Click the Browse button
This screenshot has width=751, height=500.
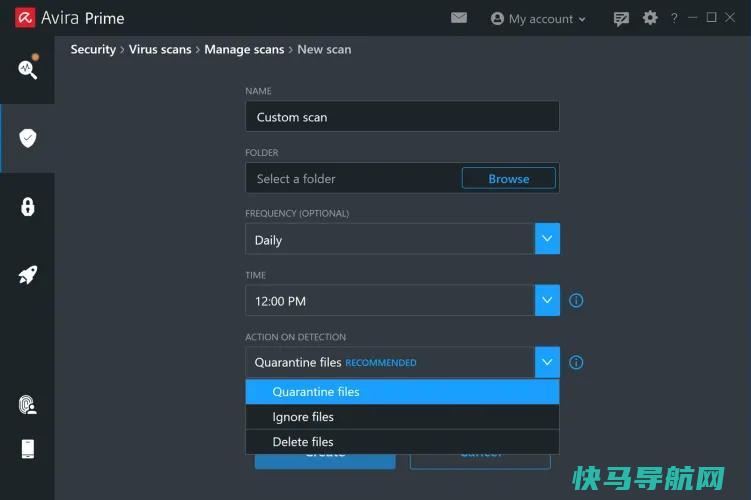pyautogui.click(x=509, y=178)
